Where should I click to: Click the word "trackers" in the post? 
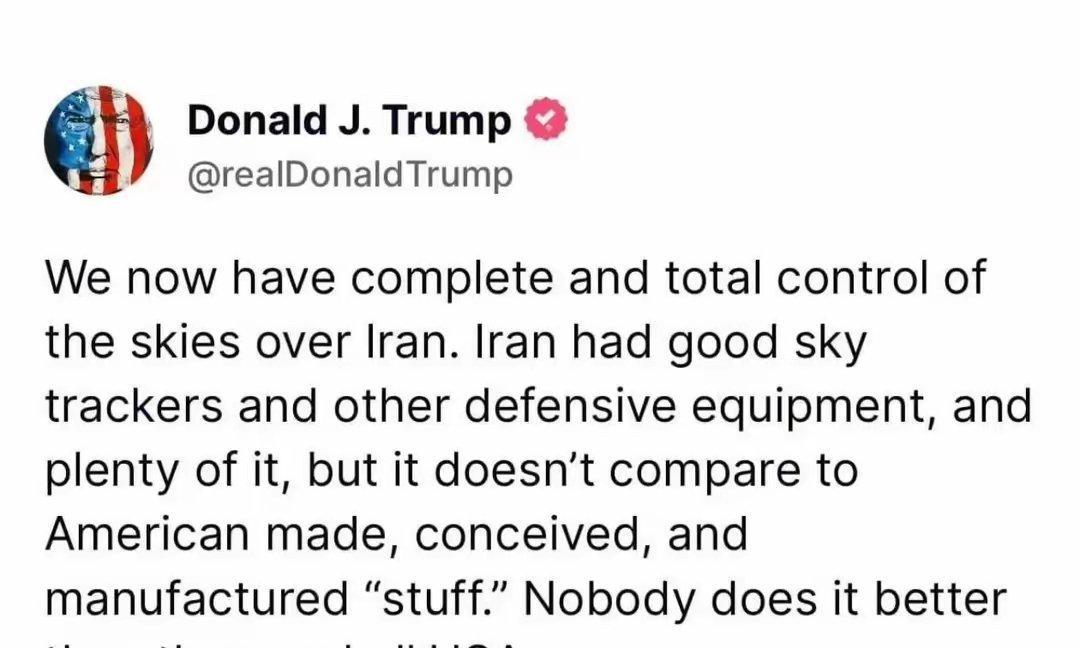pyautogui.click(x=134, y=406)
